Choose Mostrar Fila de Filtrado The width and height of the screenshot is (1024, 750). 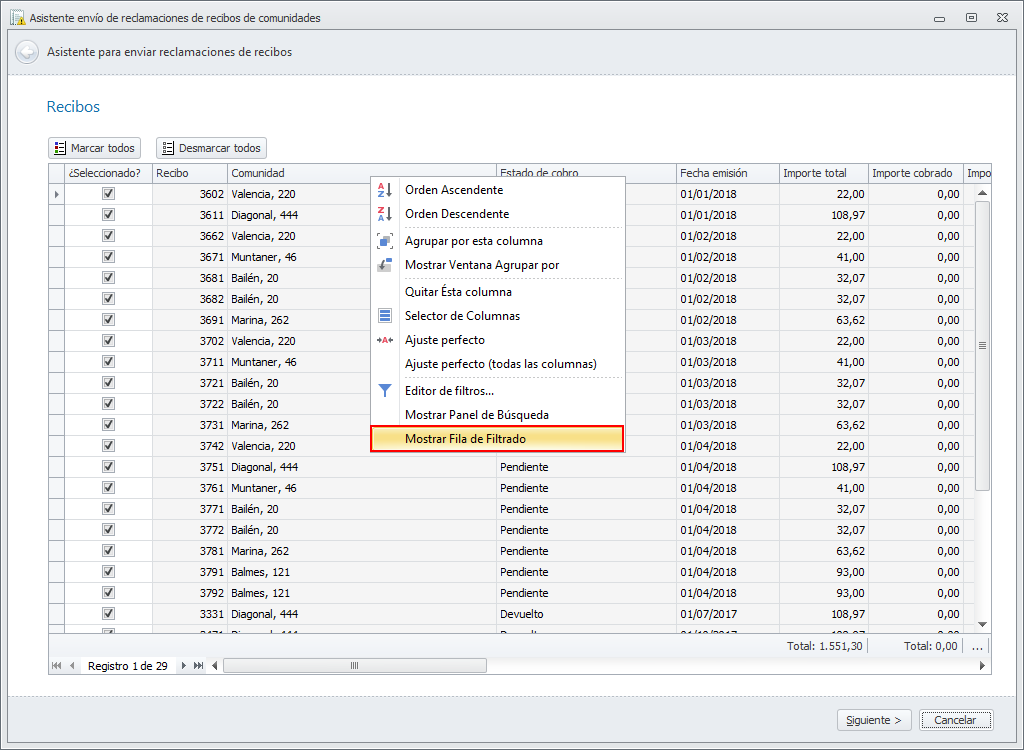click(498, 439)
